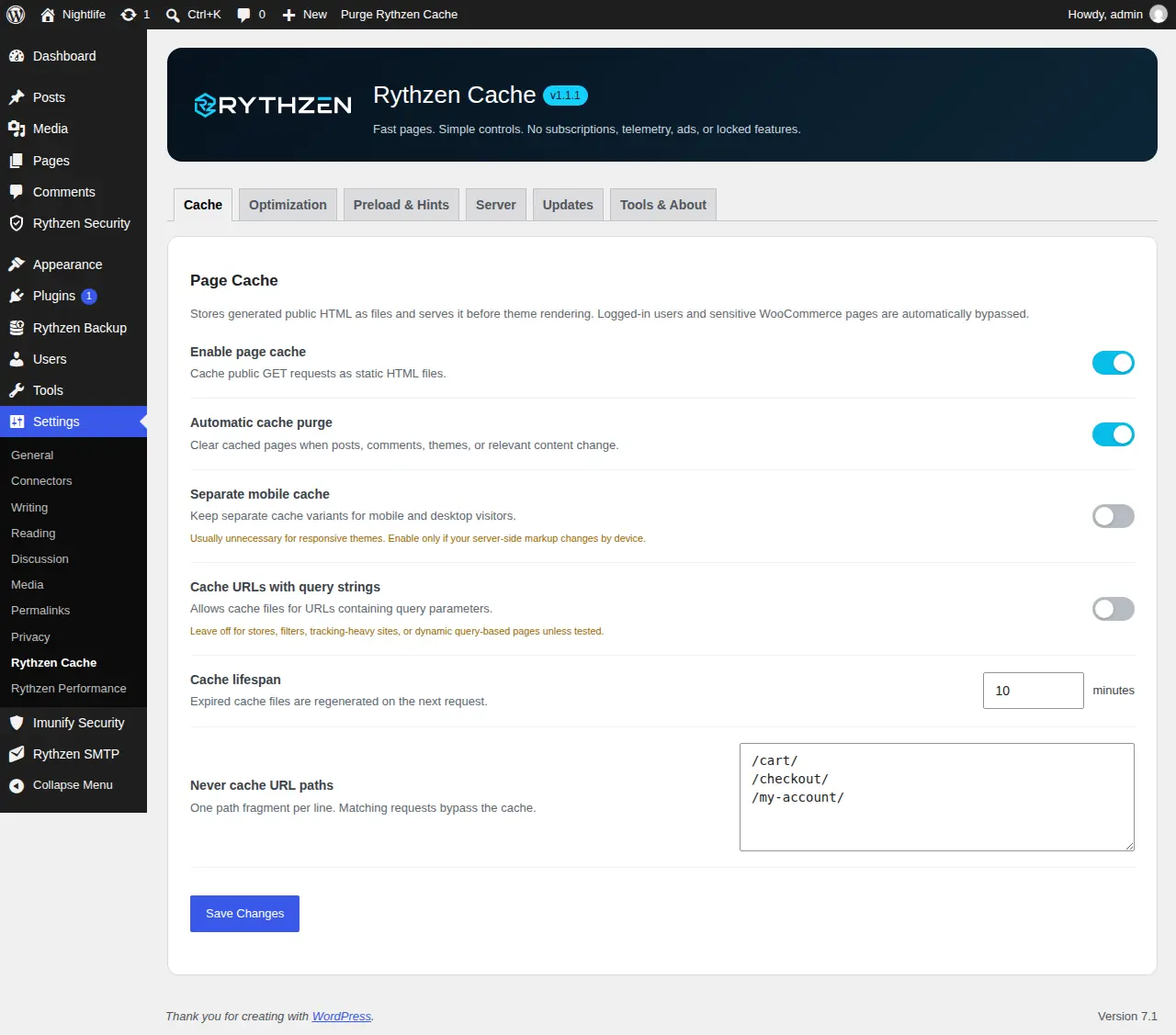Focus the Cache lifespan minutes field
The image size is (1176, 1035).
pyautogui.click(x=1033, y=691)
